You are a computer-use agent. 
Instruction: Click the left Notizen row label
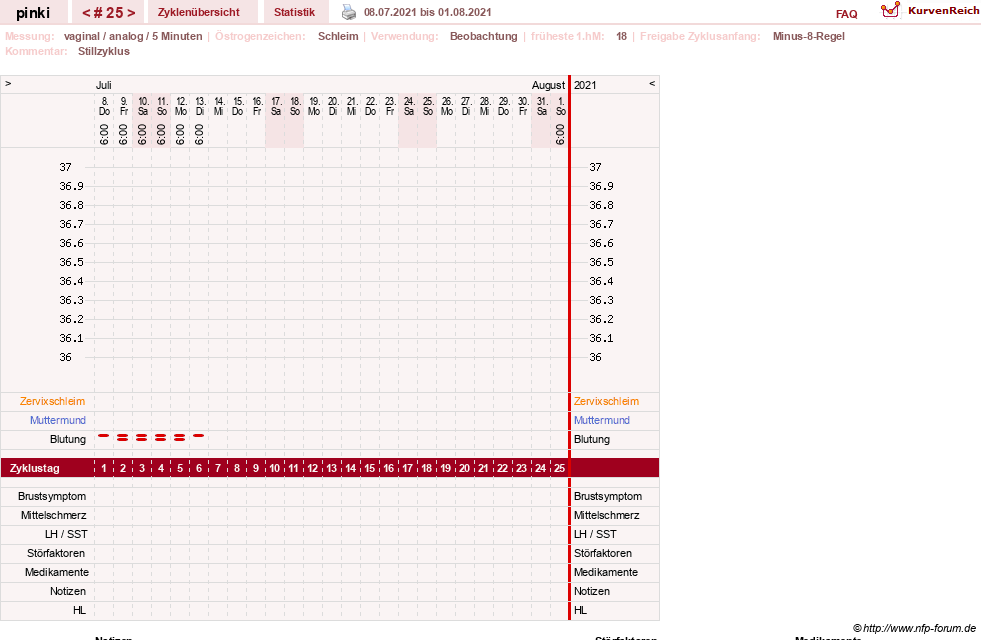pyautogui.click(x=68, y=591)
